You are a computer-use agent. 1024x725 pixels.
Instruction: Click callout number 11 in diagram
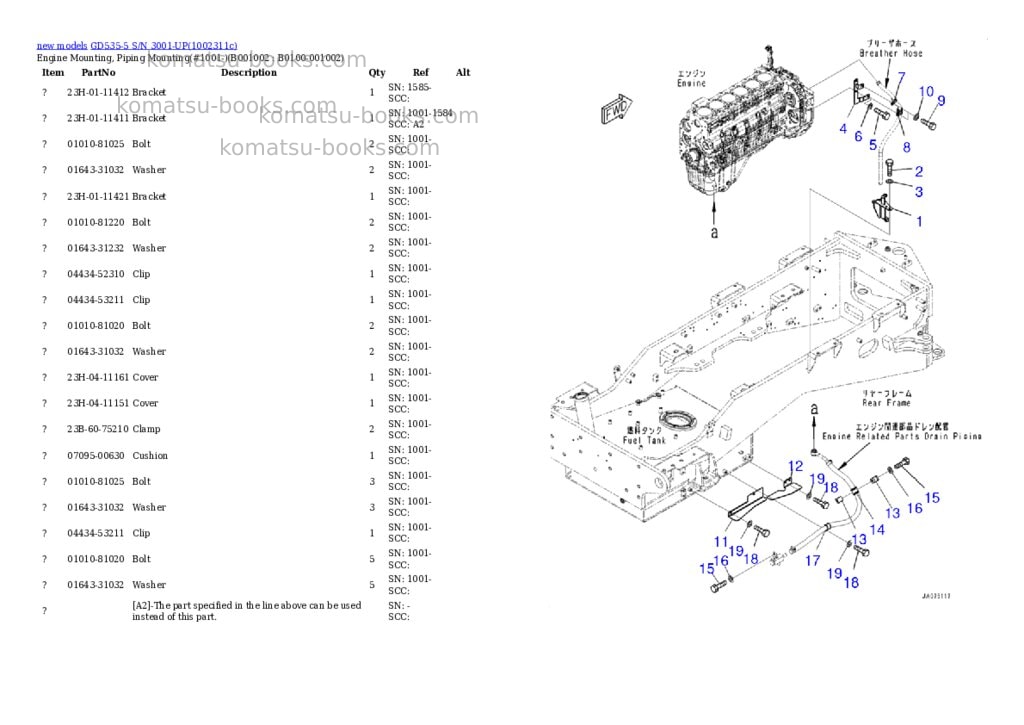click(x=721, y=541)
